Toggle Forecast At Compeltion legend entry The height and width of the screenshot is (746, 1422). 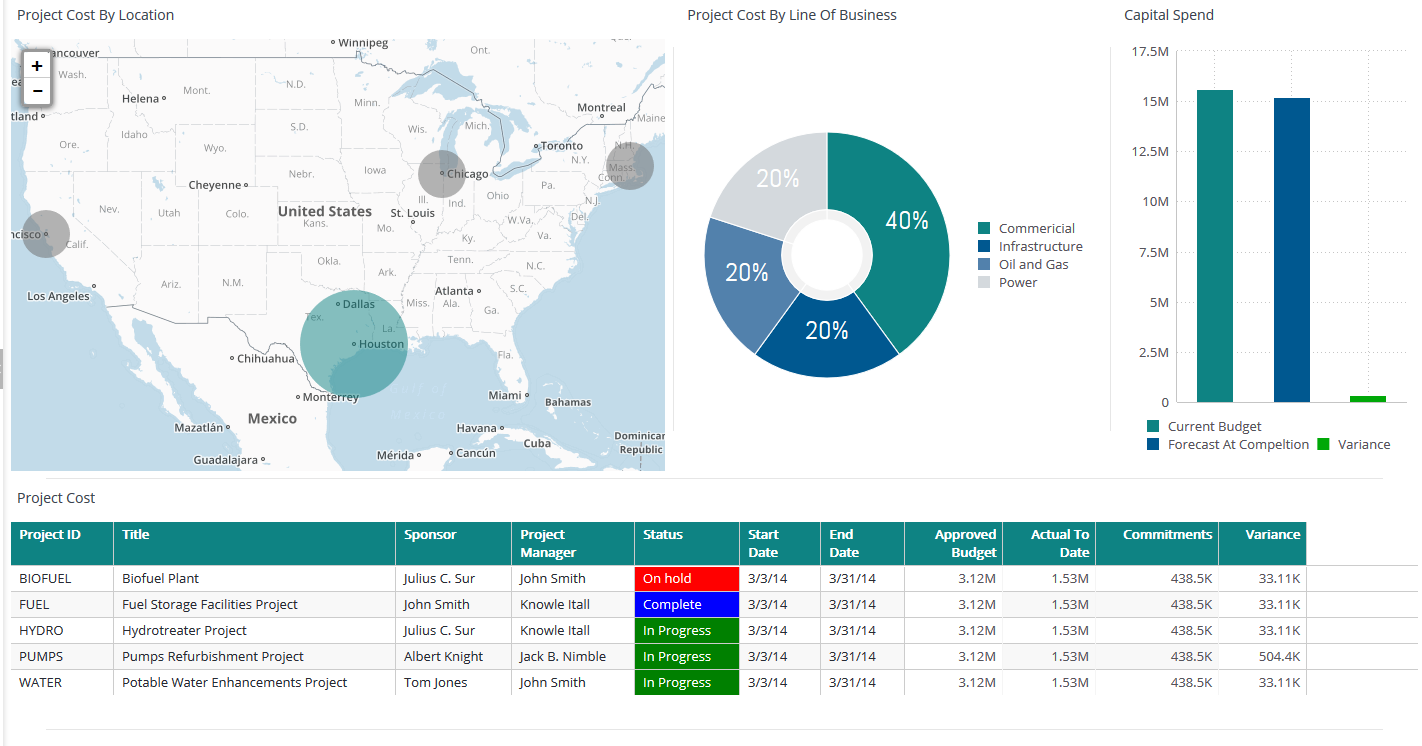1154,444
